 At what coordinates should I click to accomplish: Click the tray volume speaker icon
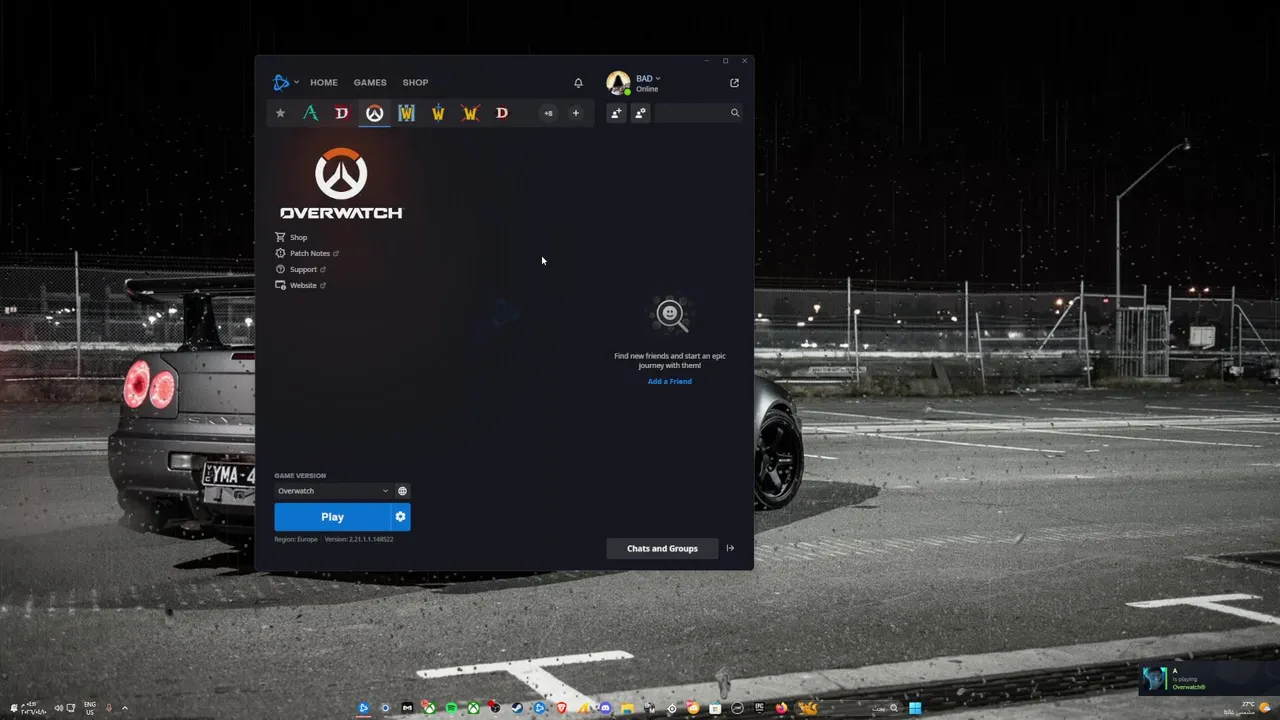(x=58, y=708)
